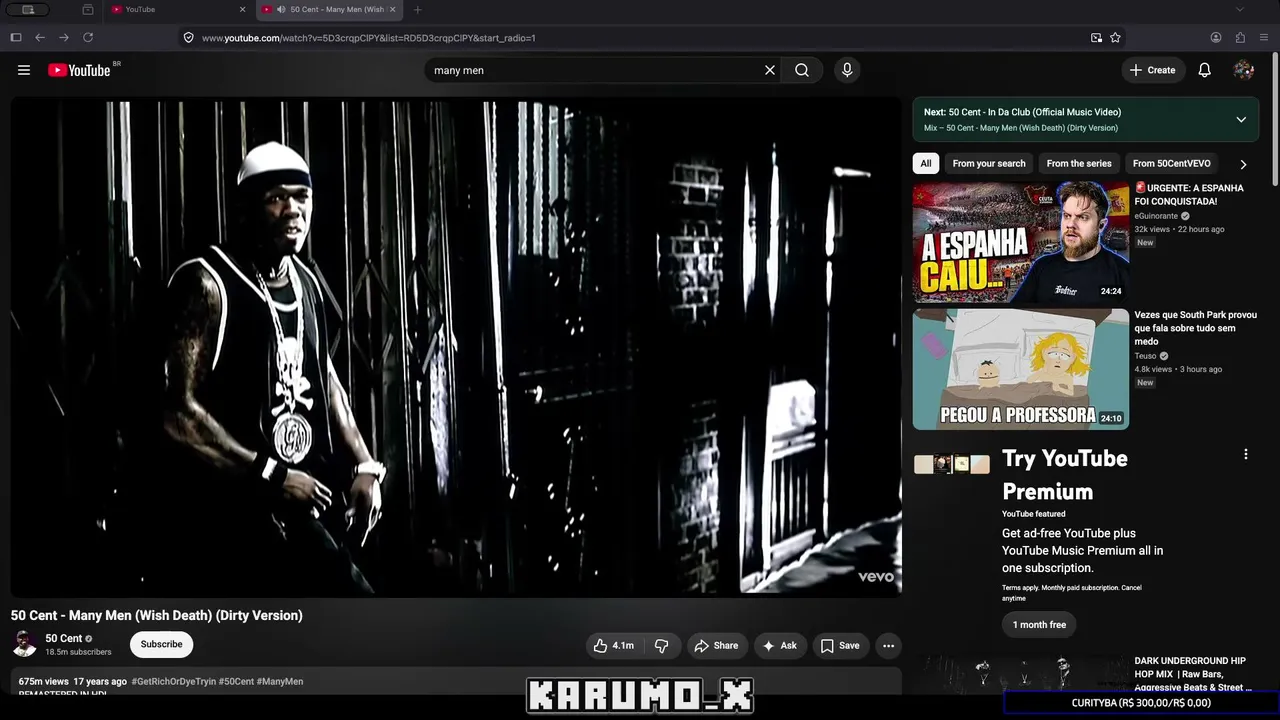Image resolution: width=1280 pixels, height=720 pixels.
Task: View site security shield info
Action: 188,38
